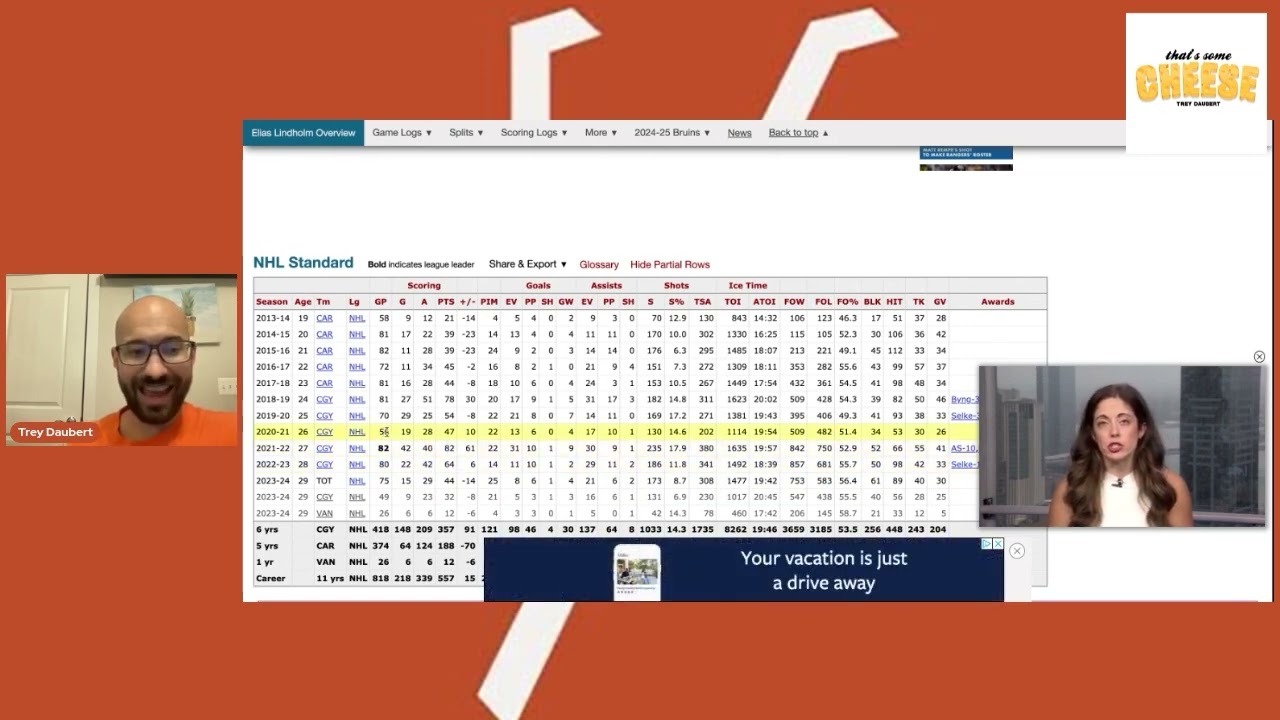Open the phone image in the vacation ad

pos(637,572)
